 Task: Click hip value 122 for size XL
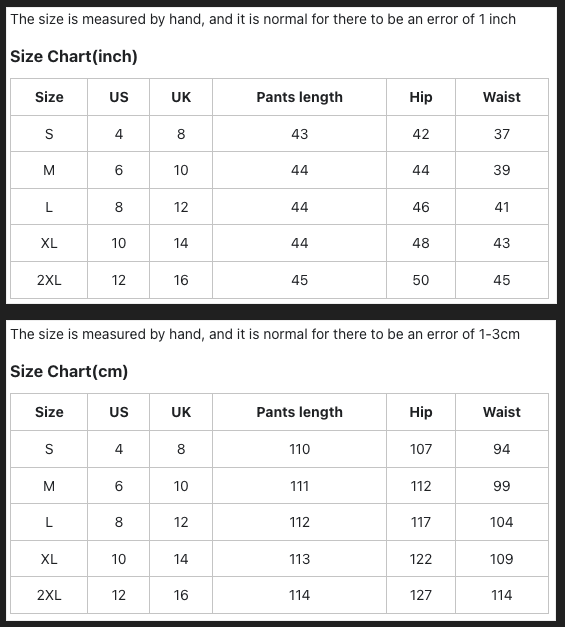pos(421,559)
